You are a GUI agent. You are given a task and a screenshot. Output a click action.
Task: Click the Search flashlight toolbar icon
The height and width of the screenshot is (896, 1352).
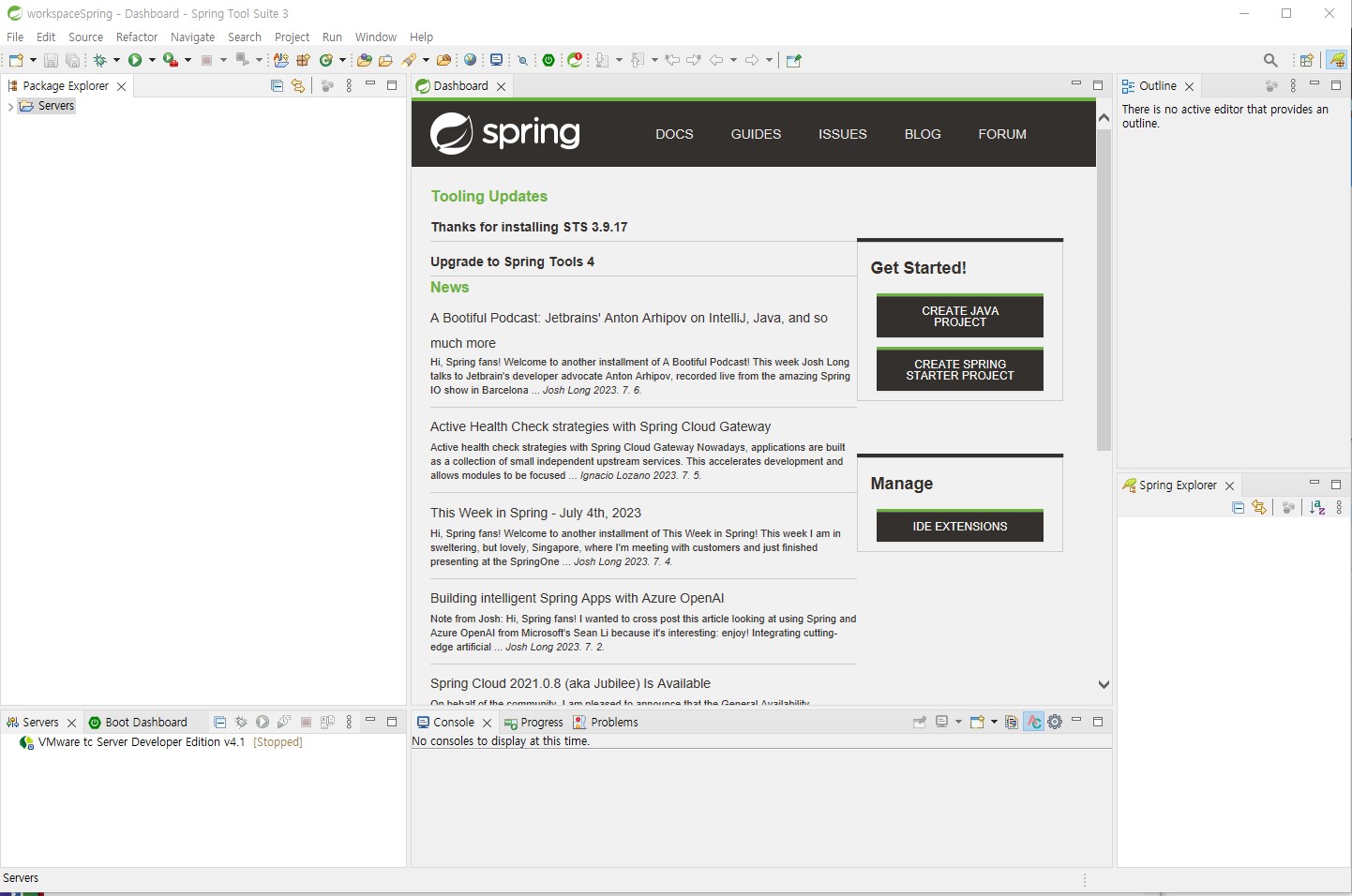click(410, 60)
